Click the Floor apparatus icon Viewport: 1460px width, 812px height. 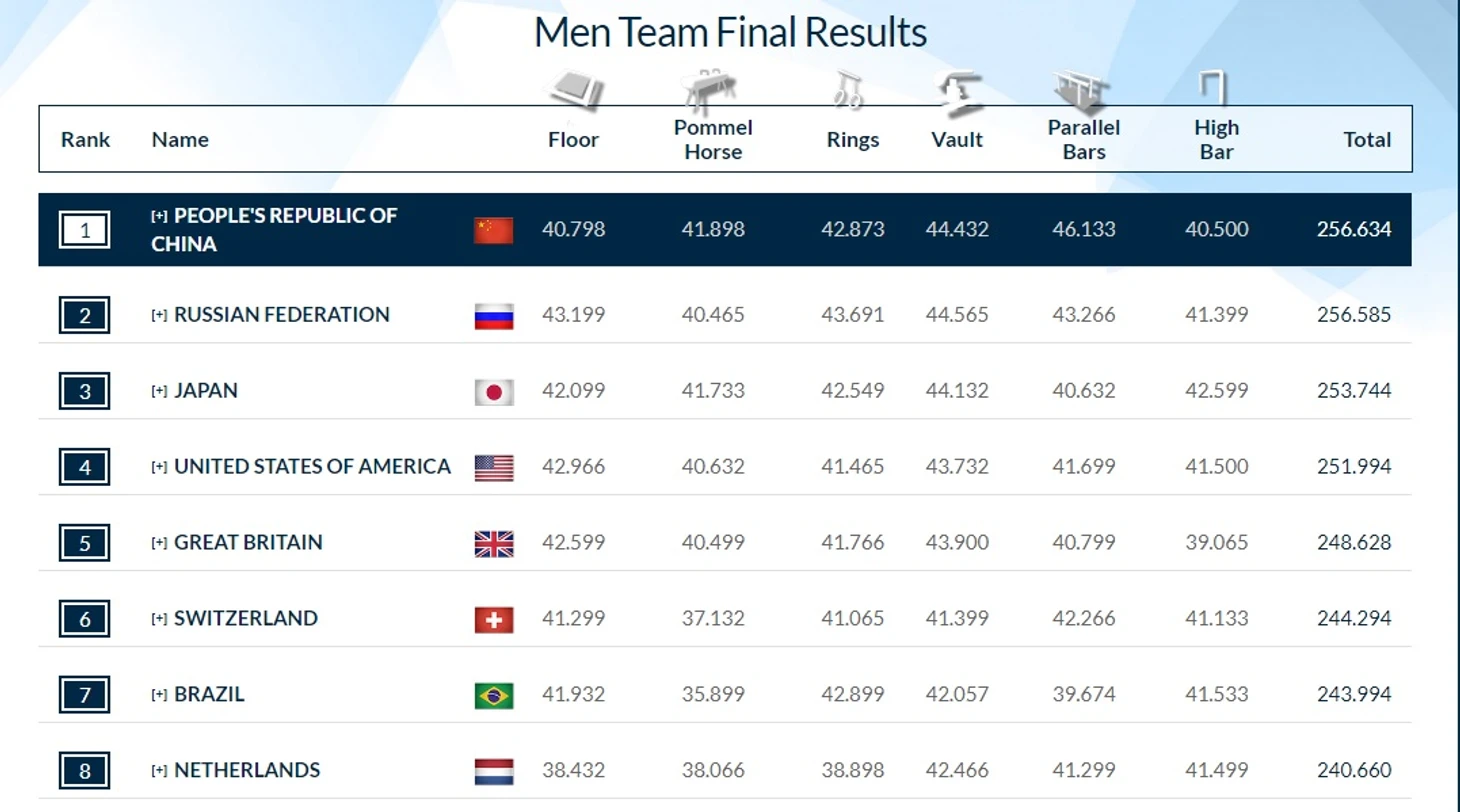(x=574, y=90)
